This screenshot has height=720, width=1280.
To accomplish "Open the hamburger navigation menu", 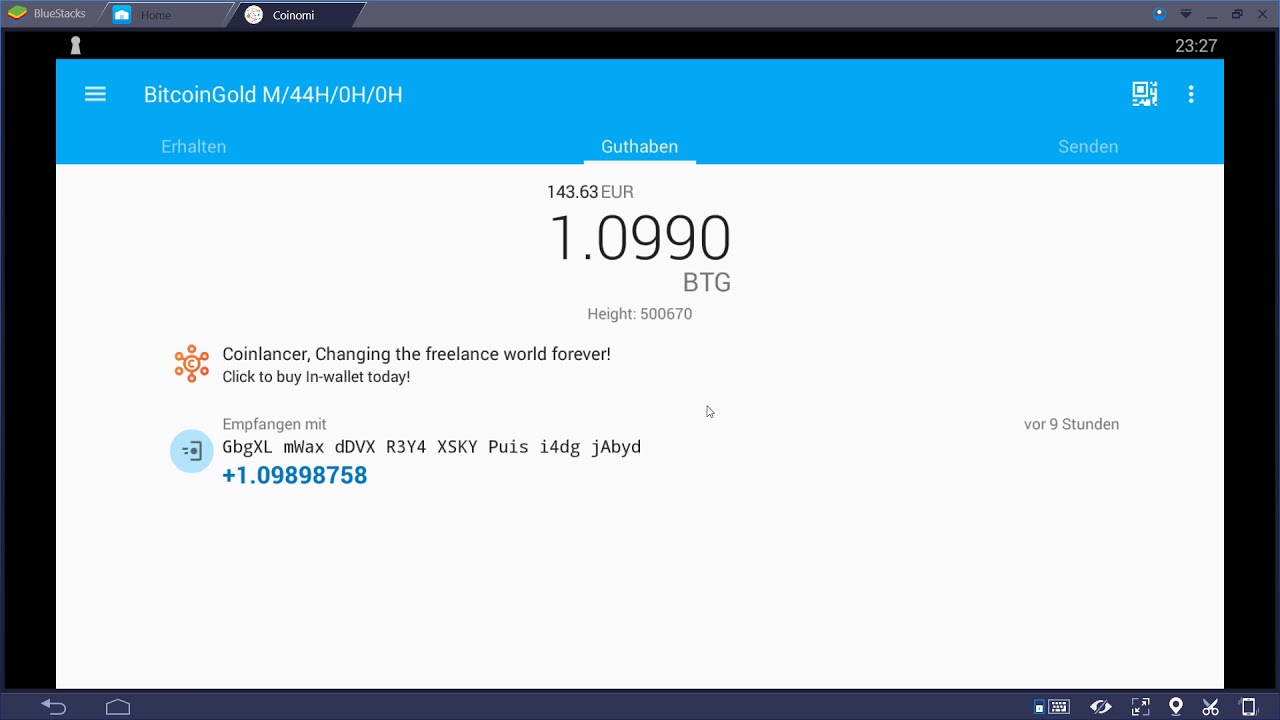I will coord(95,94).
